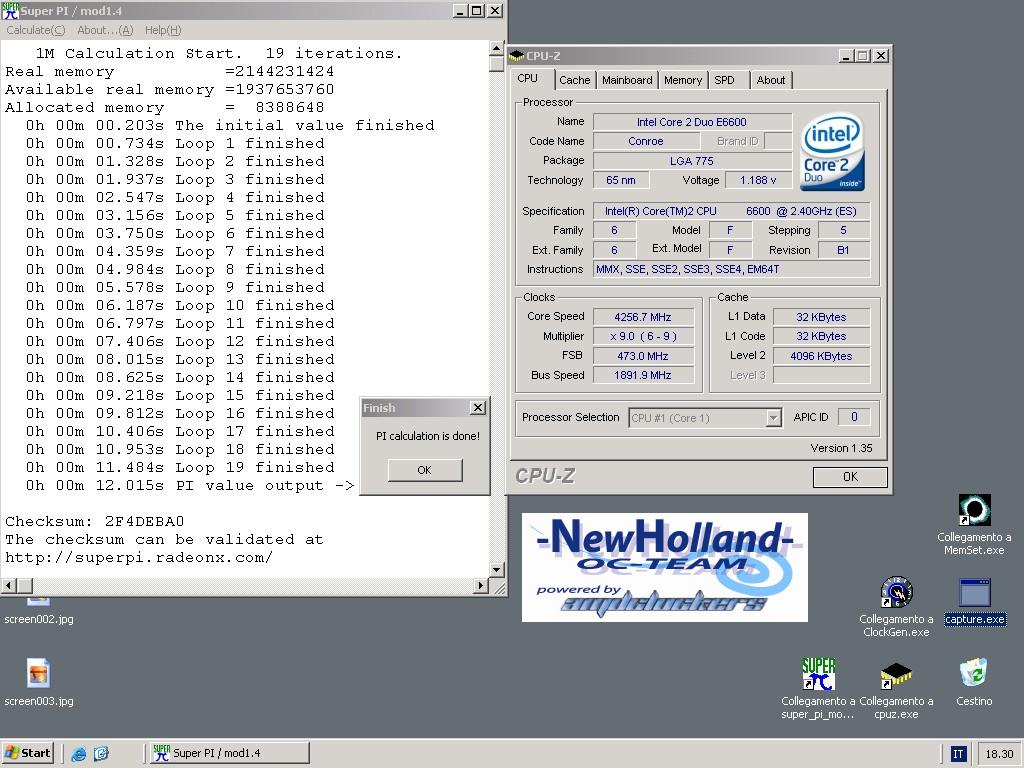Click the CPU-Z title bar chip icon
Viewport: 1024px width, 768px height.
(x=517, y=56)
